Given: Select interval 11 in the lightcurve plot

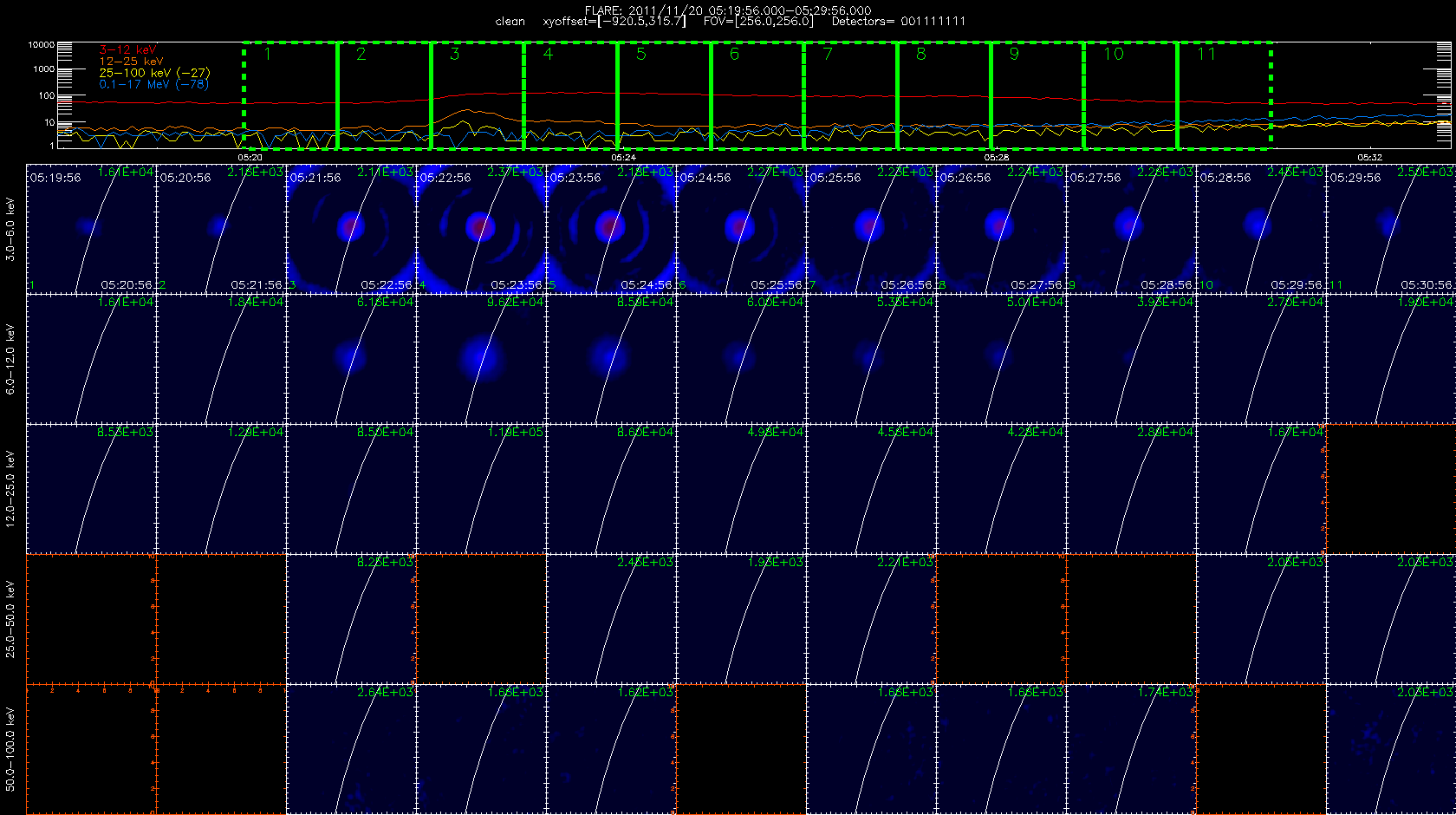Looking at the screenshot, I should pyautogui.click(x=1224, y=95).
